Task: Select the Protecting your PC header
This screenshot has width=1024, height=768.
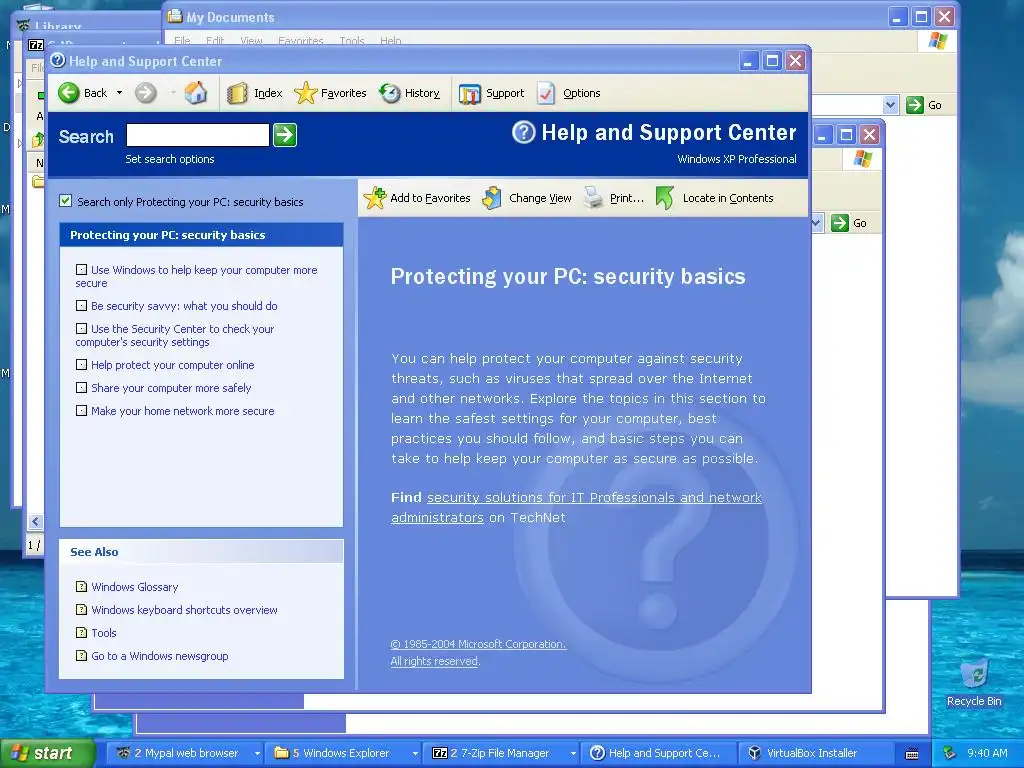Action: pyautogui.click(x=201, y=235)
